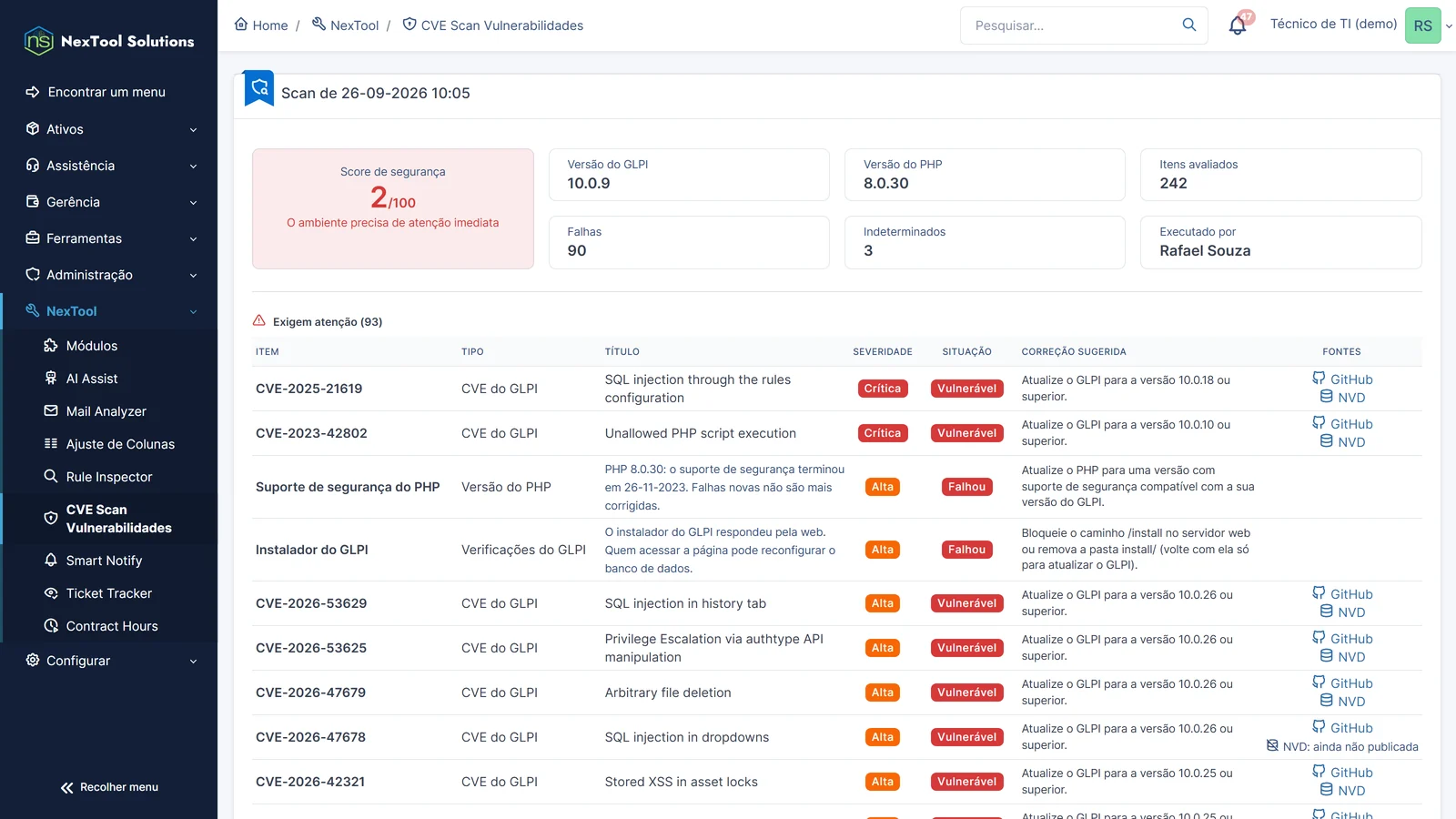Click the Scan header bookmark icon
The image size is (1456, 819).
[x=259, y=88]
